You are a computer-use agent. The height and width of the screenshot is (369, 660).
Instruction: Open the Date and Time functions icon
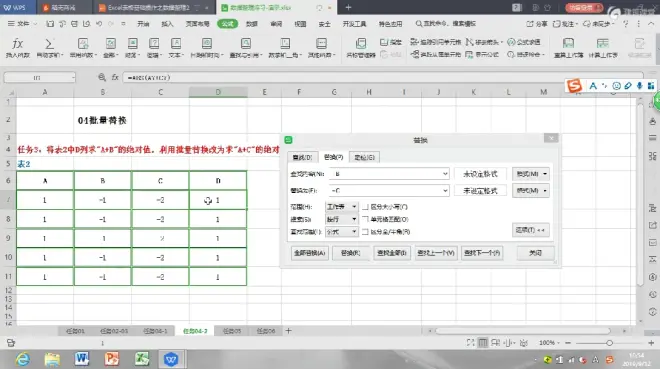207,43
